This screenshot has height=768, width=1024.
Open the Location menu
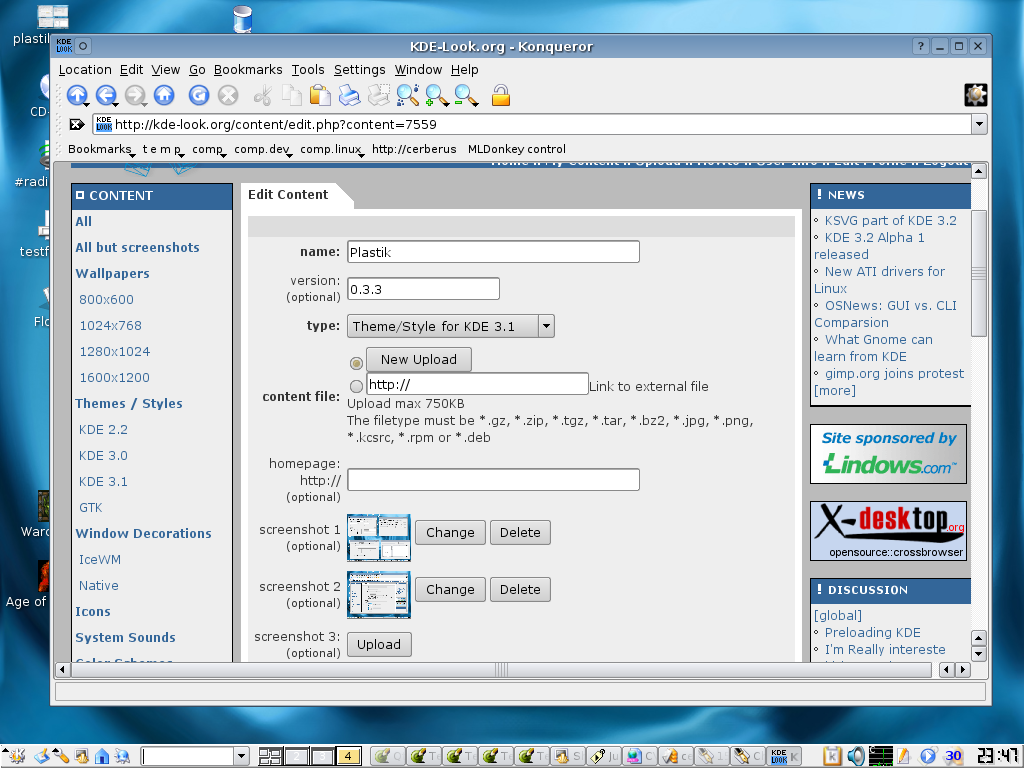coord(85,69)
